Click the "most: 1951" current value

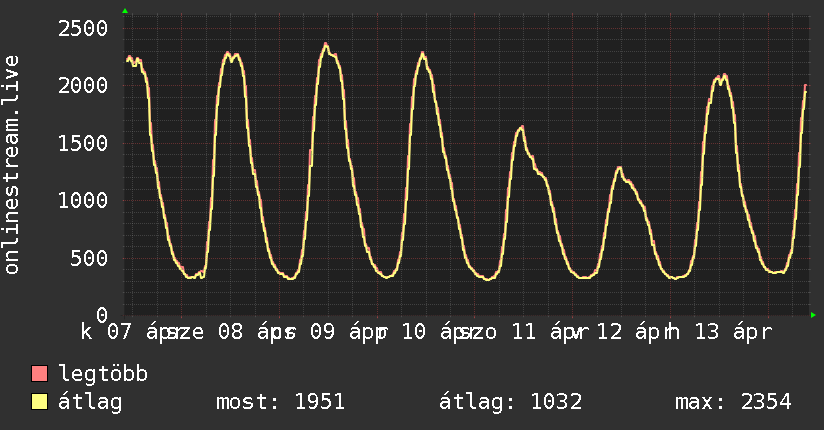point(280,403)
